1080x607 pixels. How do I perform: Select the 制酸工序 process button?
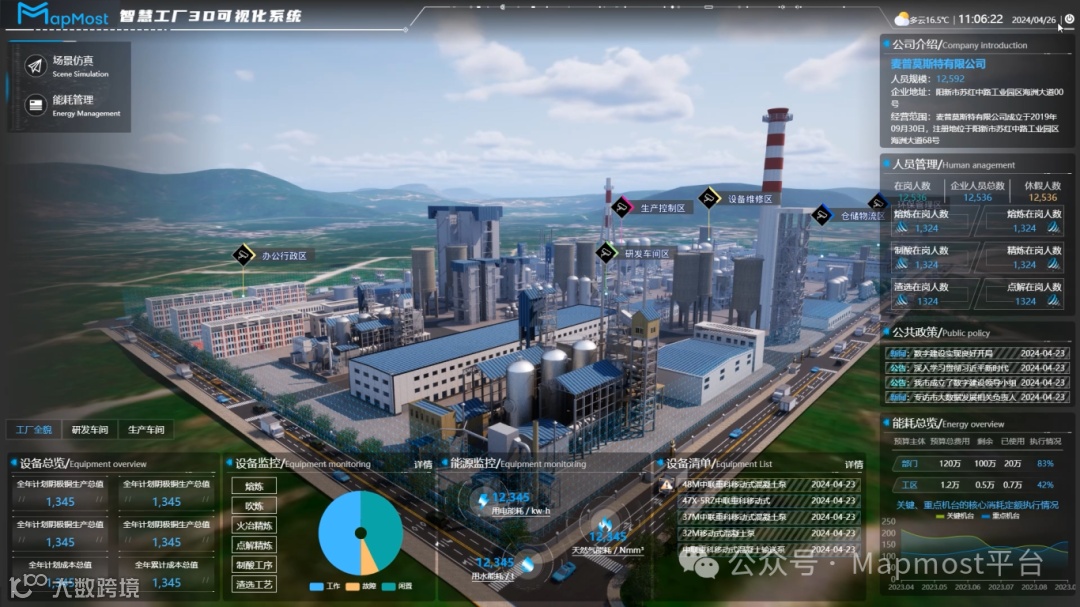pyautogui.click(x=254, y=565)
